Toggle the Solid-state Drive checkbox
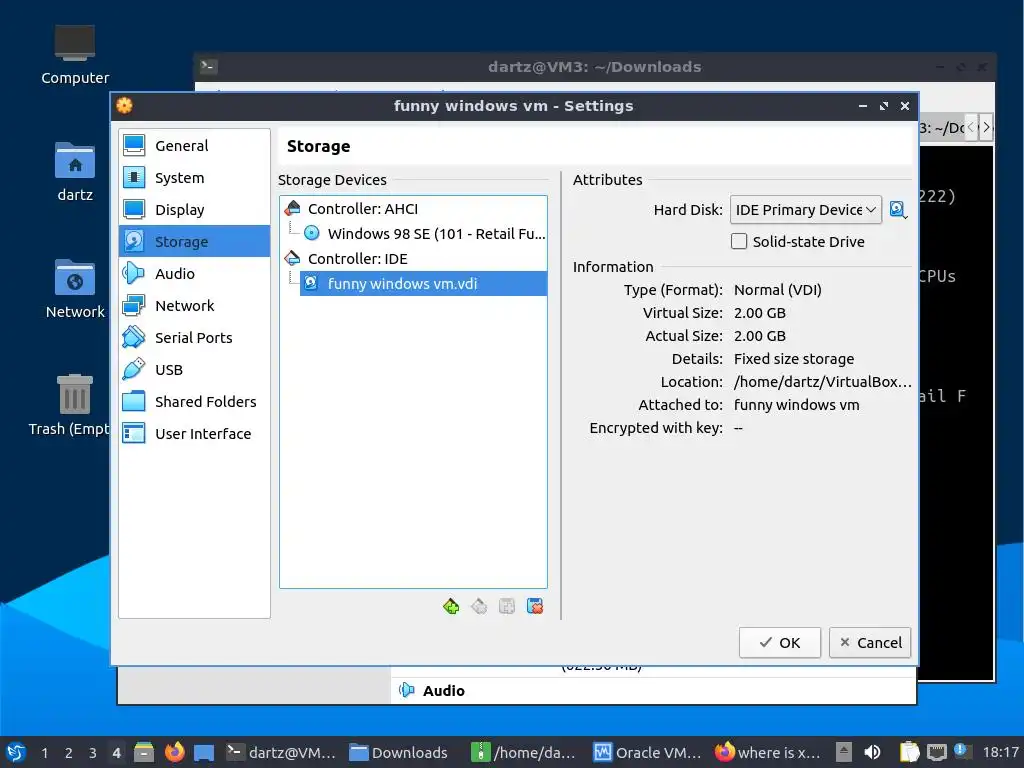The height and width of the screenshot is (768, 1024). [739, 242]
